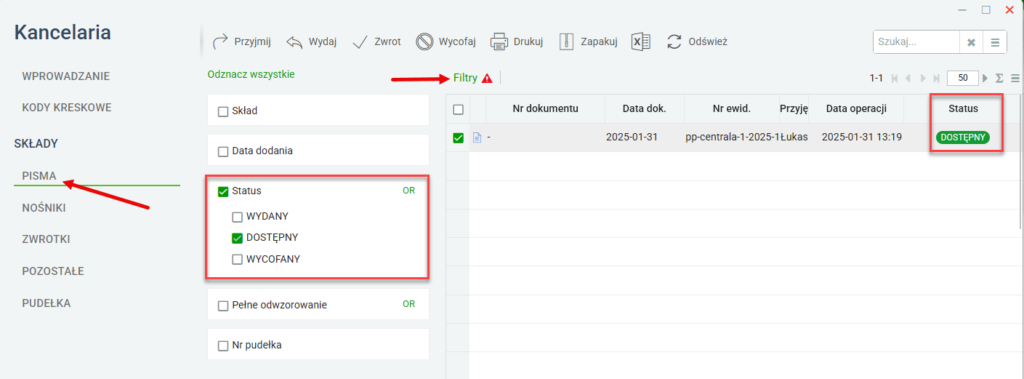This screenshot has height=379, width=1024.
Task: Select PUDEŁKA in the sidebar
Action: tap(46, 303)
